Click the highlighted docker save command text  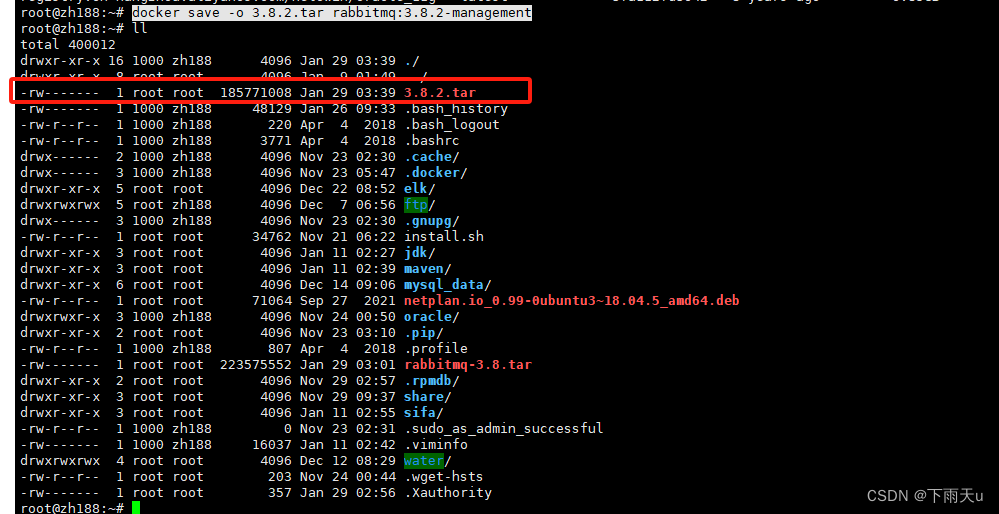click(332, 13)
